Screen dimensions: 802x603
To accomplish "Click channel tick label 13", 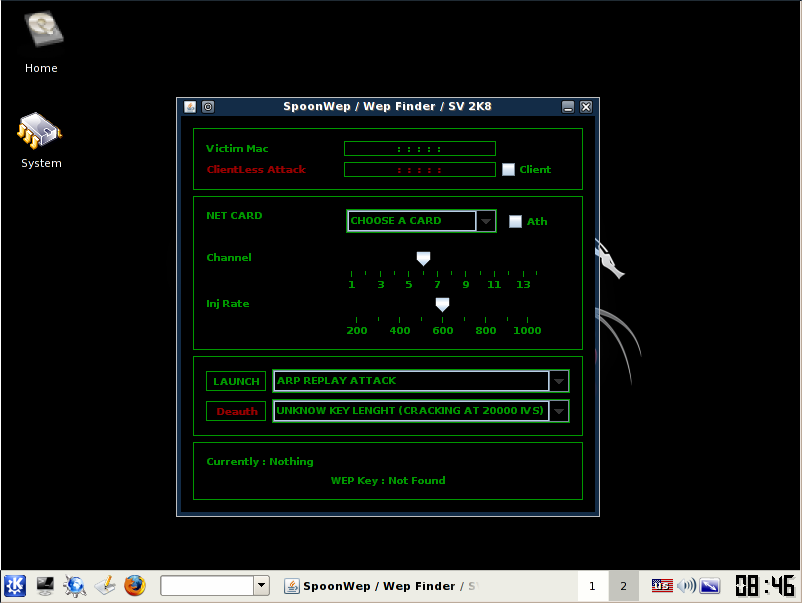I will pos(523,284).
